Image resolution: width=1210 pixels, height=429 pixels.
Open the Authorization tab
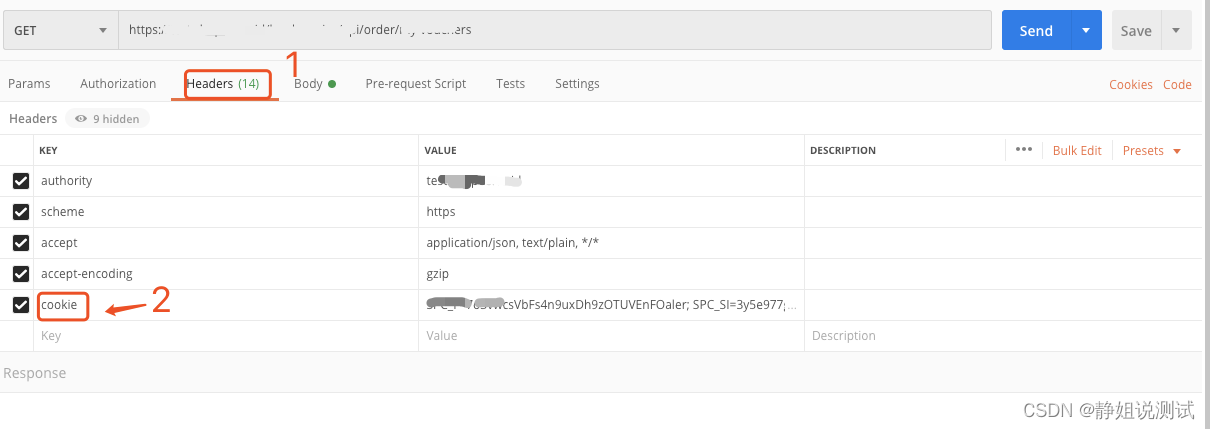pyautogui.click(x=118, y=84)
